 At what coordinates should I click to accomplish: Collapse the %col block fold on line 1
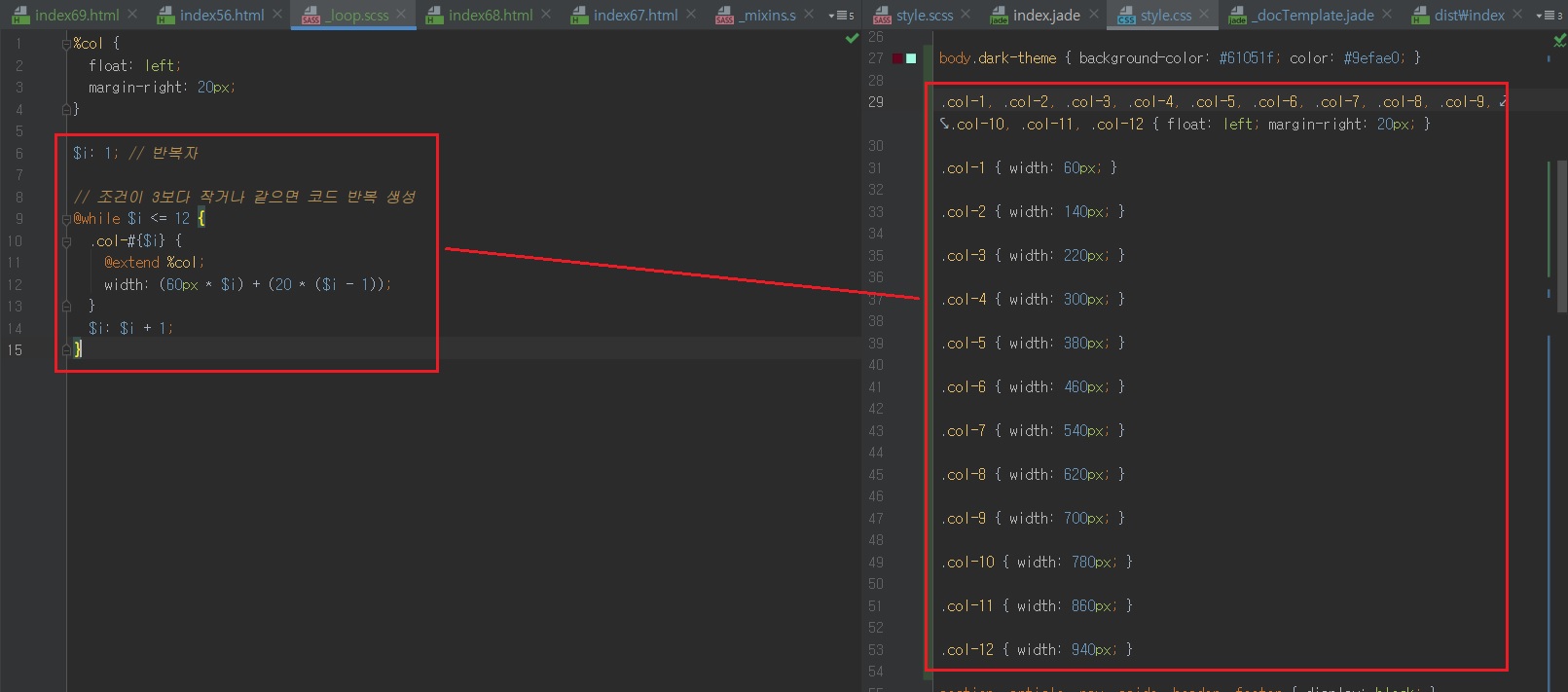coord(66,44)
